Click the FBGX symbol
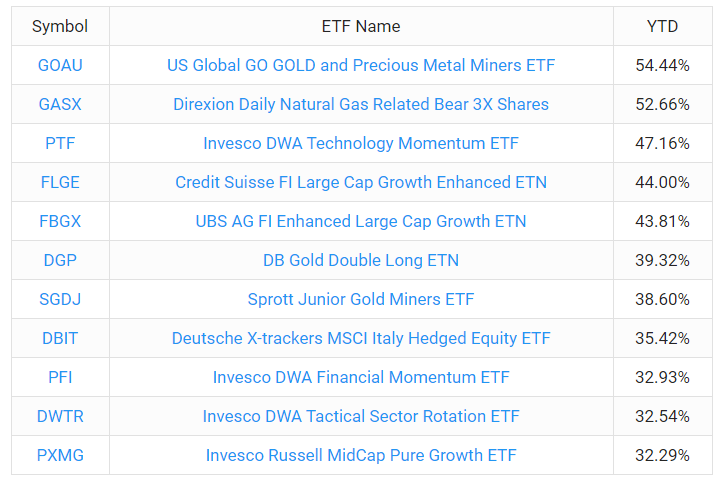Image resolution: width=723 pixels, height=484 pixels. point(60,221)
